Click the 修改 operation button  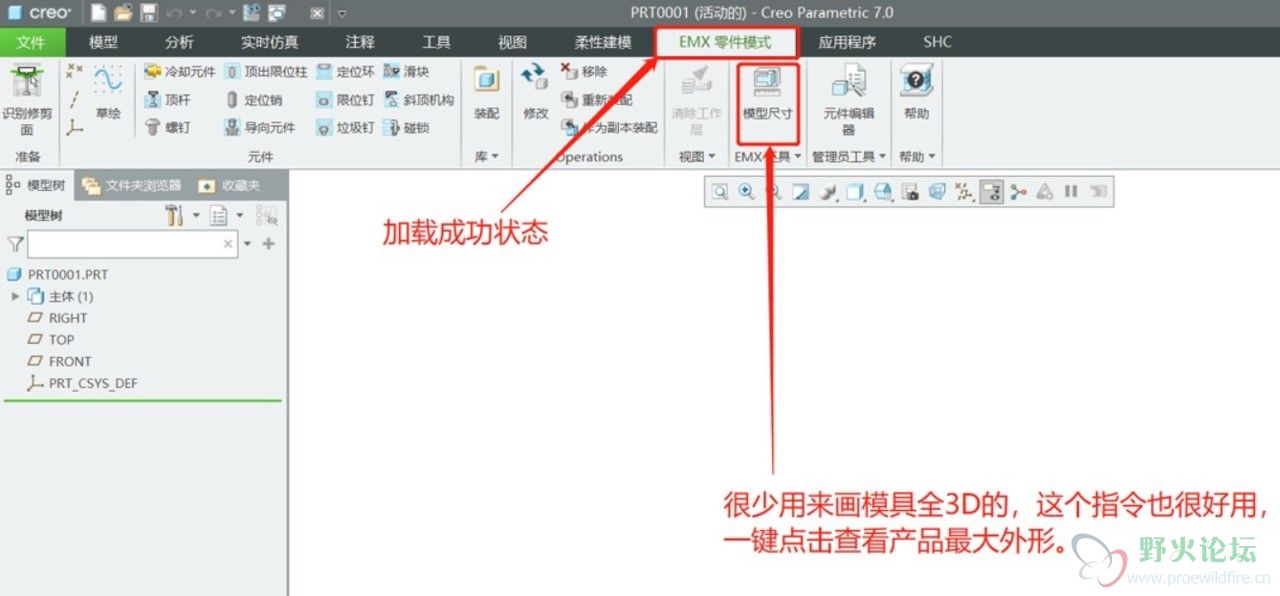point(536,93)
